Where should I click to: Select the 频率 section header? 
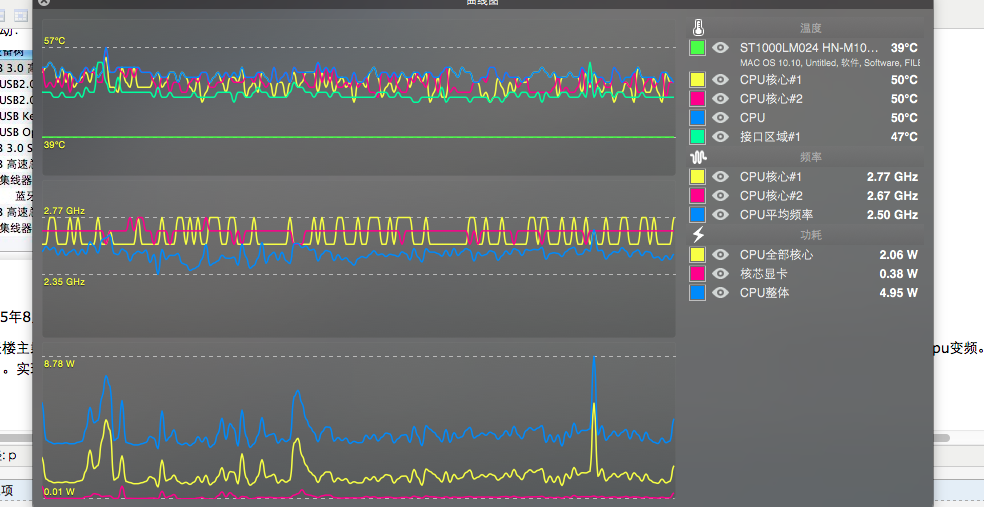(x=810, y=157)
